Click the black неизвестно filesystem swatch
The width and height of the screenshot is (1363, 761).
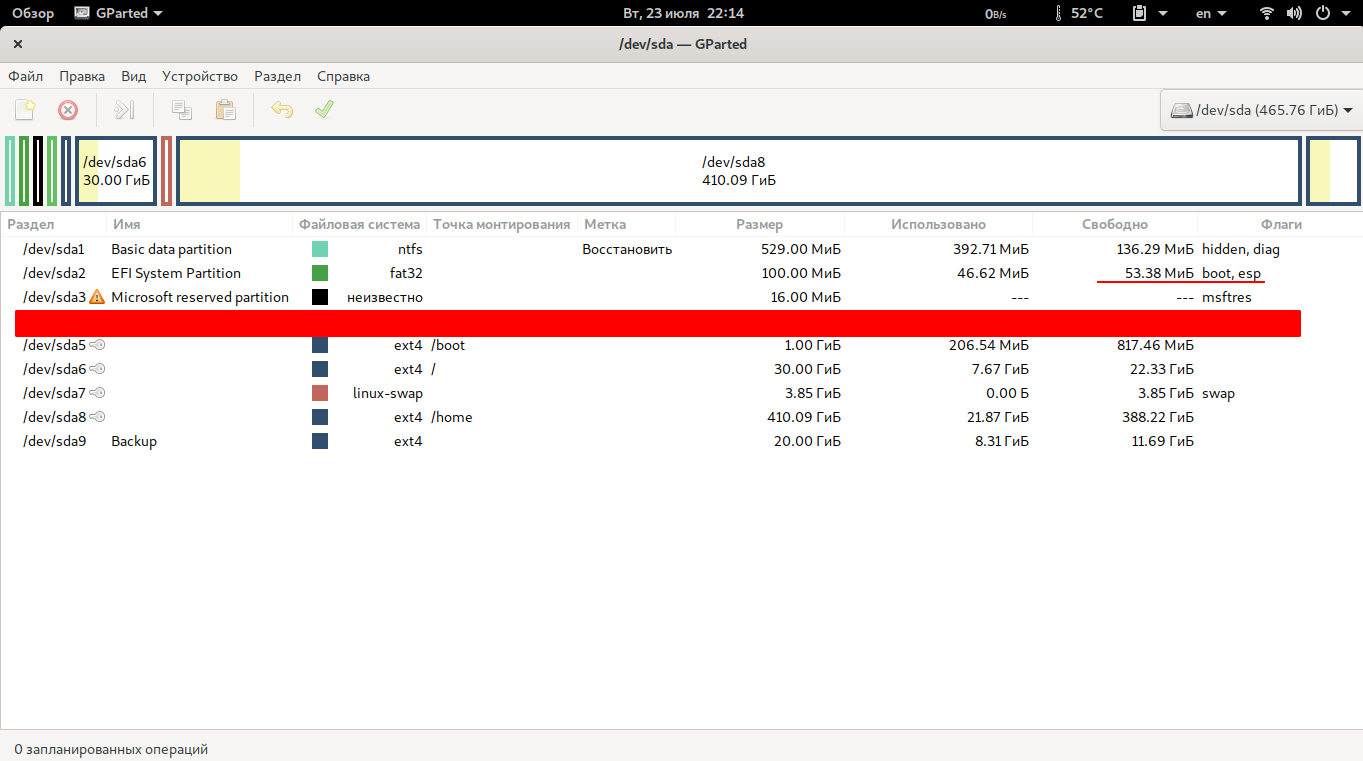pyautogui.click(x=320, y=297)
